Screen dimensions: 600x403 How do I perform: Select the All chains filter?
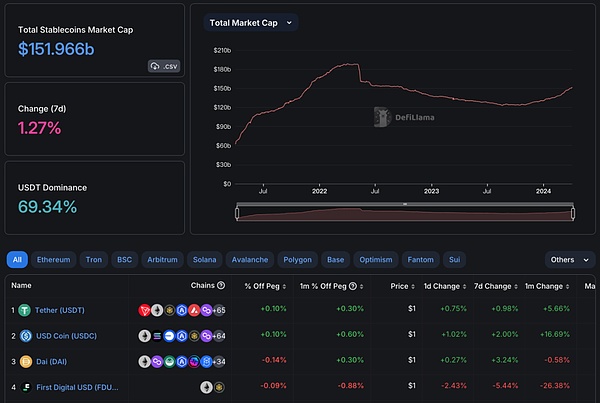(17, 259)
